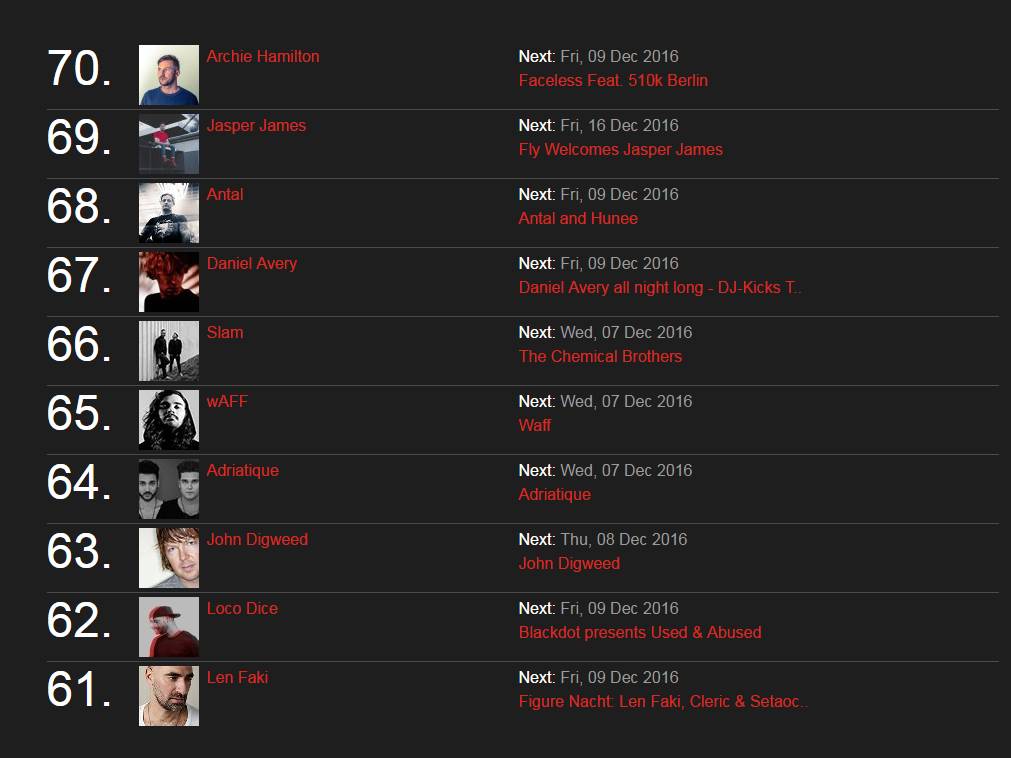1011x758 pixels.
Task: Click John Digweed's profile picture
Action: [168, 558]
